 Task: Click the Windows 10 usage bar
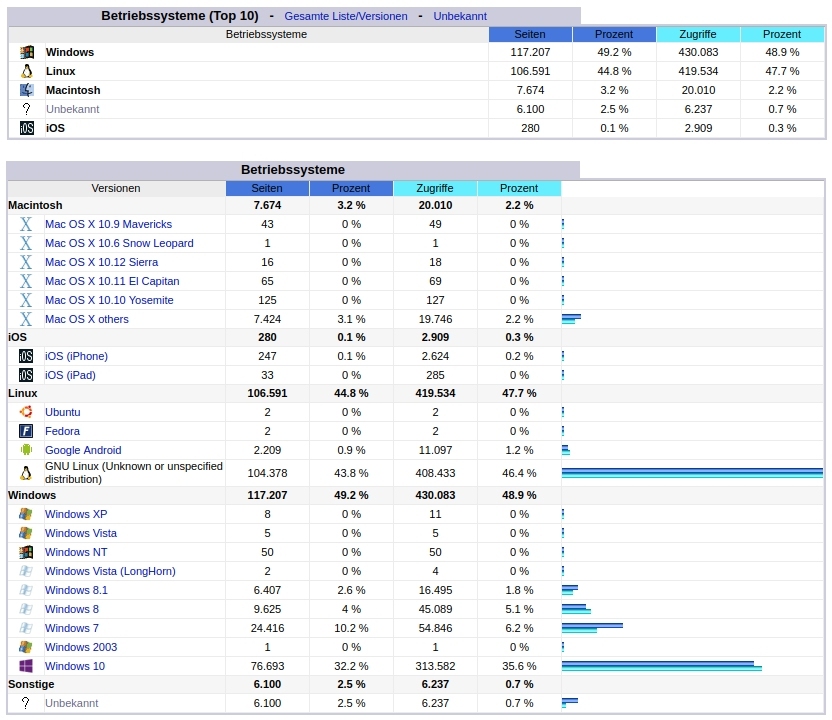click(662, 666)
